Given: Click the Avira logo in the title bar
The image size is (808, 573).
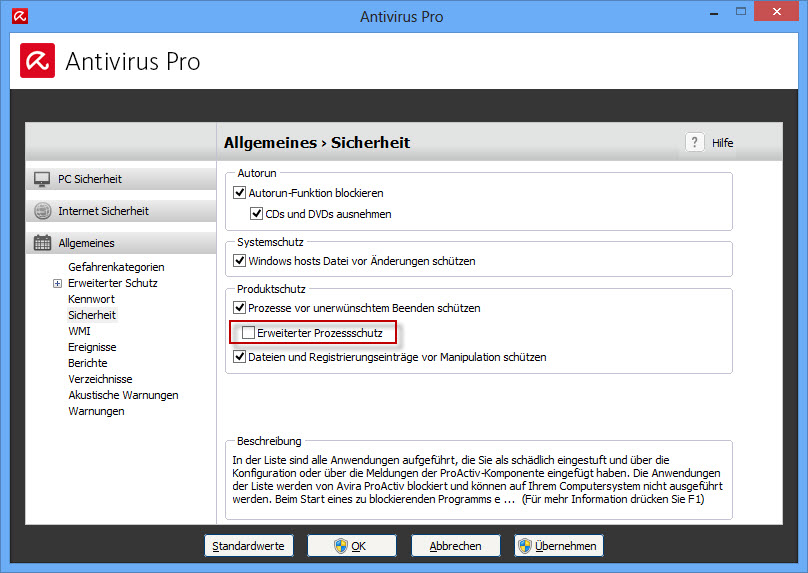Looking at the screenshot, I should click(20, 16).
